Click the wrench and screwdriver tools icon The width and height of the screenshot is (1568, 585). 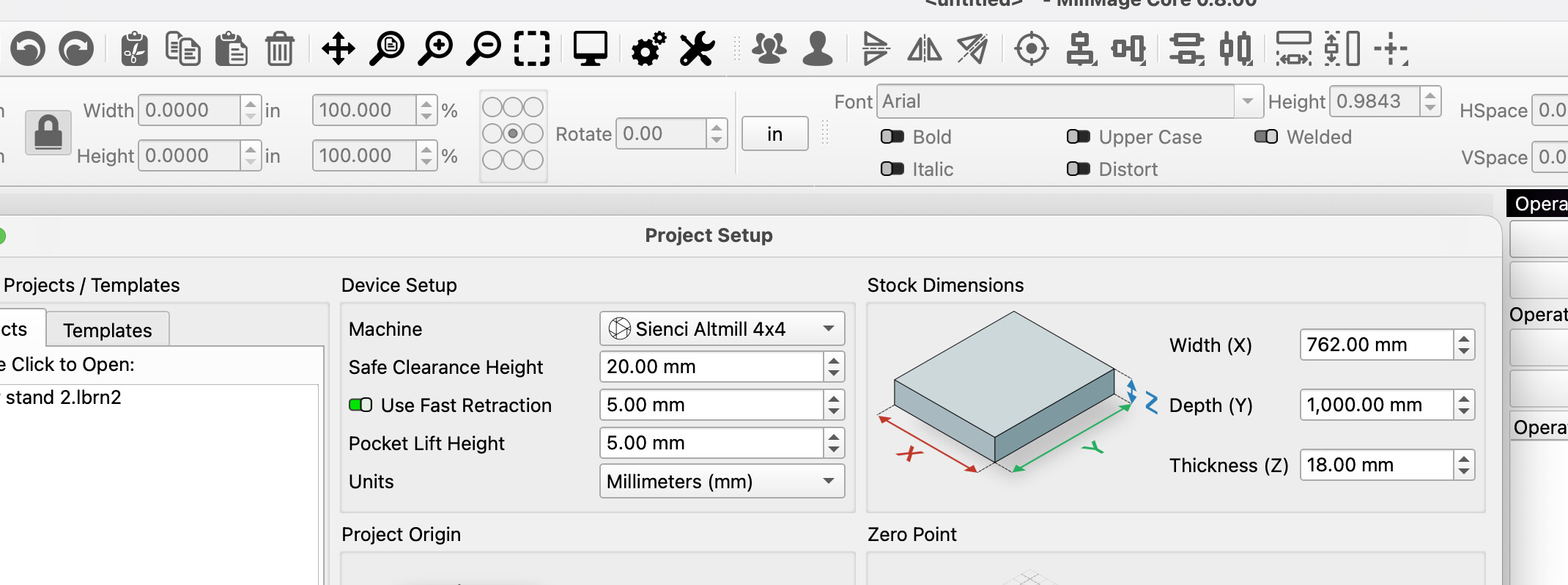697,50
